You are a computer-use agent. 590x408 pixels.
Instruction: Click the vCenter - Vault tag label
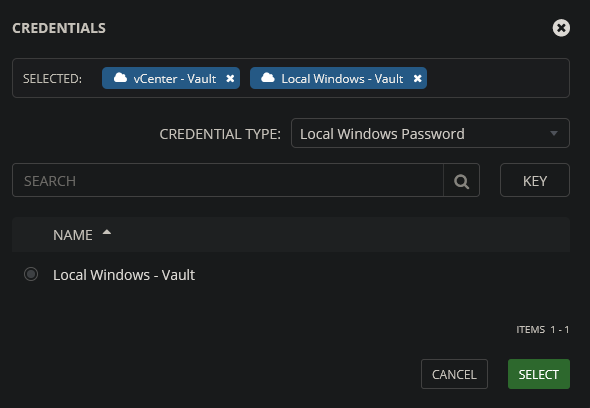pos(175,79)
